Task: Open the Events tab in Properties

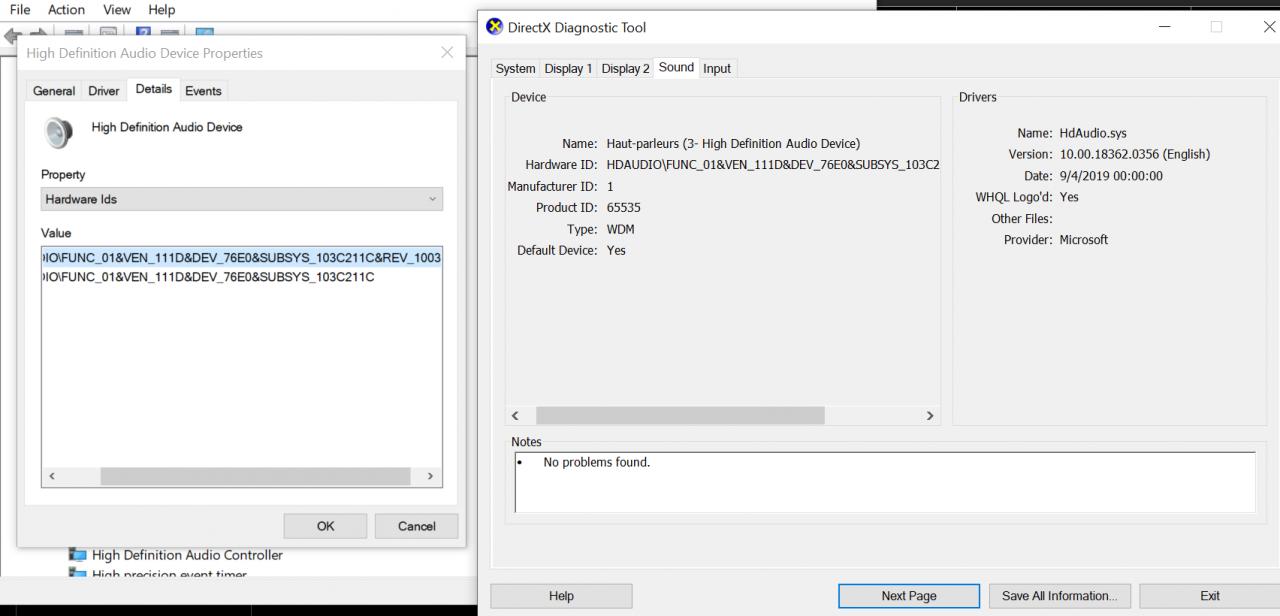Action: click(x=203, y=91)
